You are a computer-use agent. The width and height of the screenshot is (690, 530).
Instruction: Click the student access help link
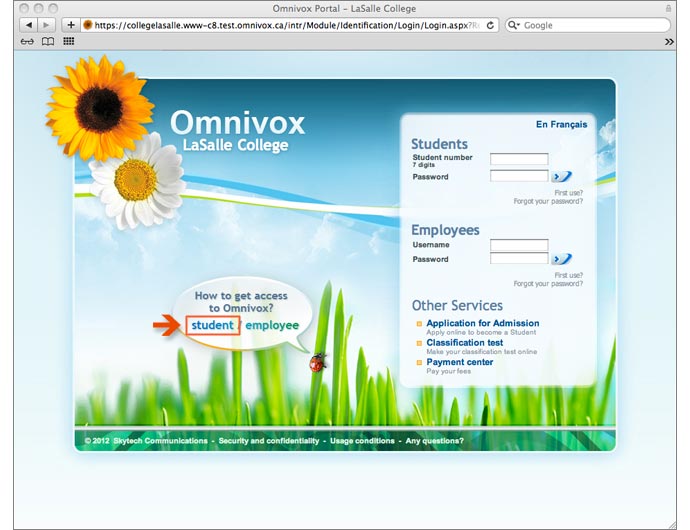point(213,325)
